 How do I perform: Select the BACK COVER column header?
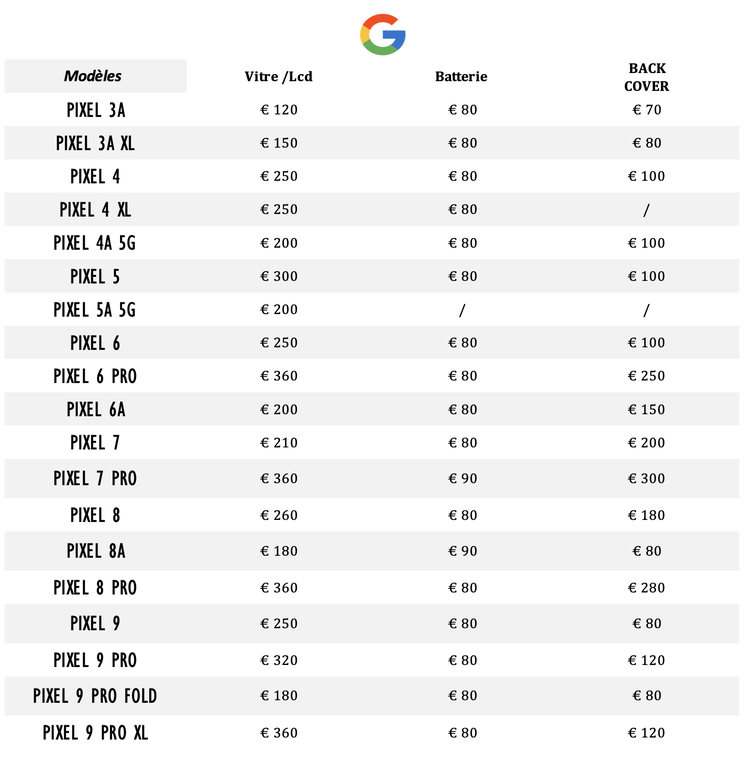[646, 77]
